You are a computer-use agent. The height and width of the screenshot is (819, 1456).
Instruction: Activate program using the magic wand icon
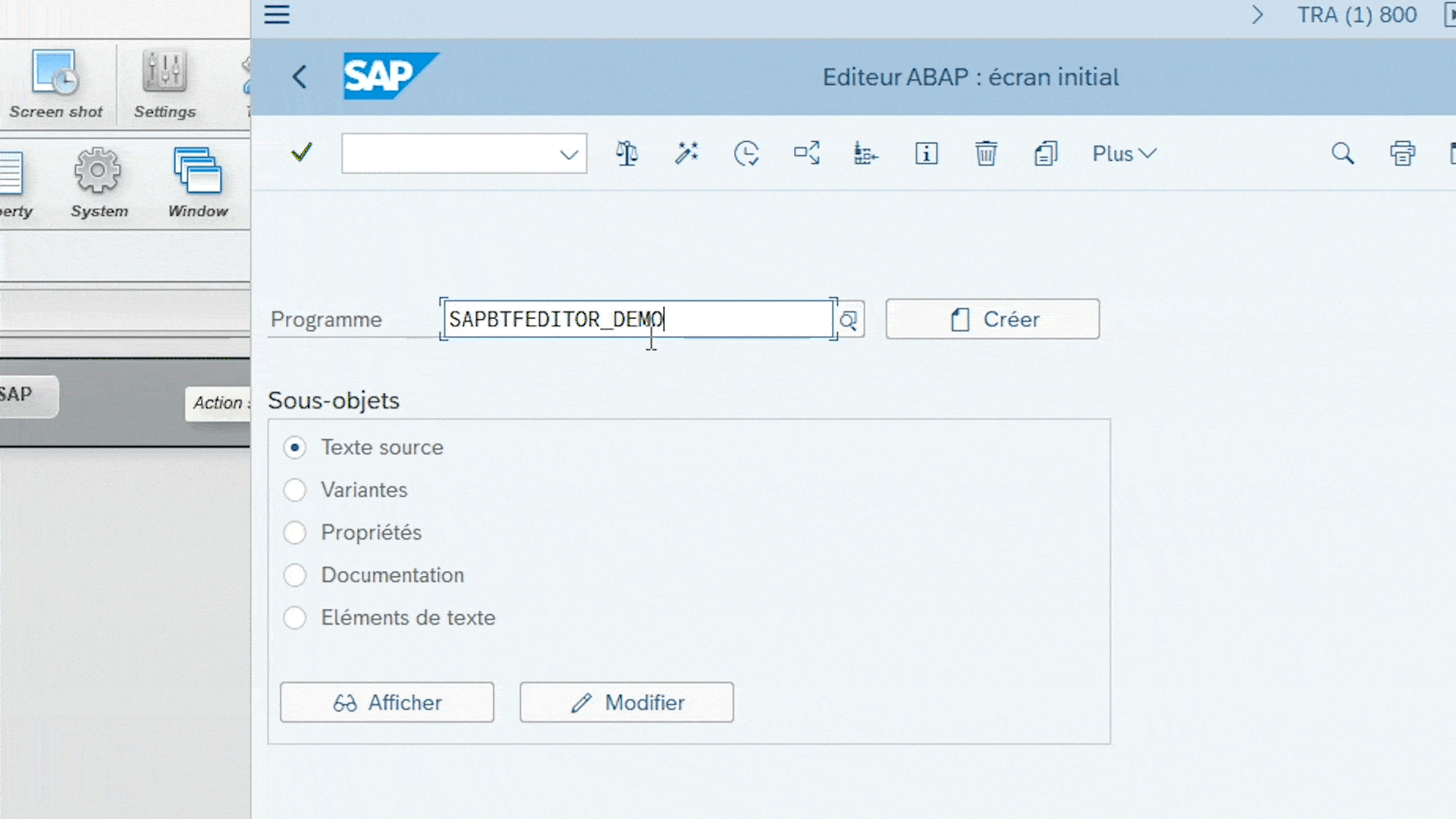point(687,153)
